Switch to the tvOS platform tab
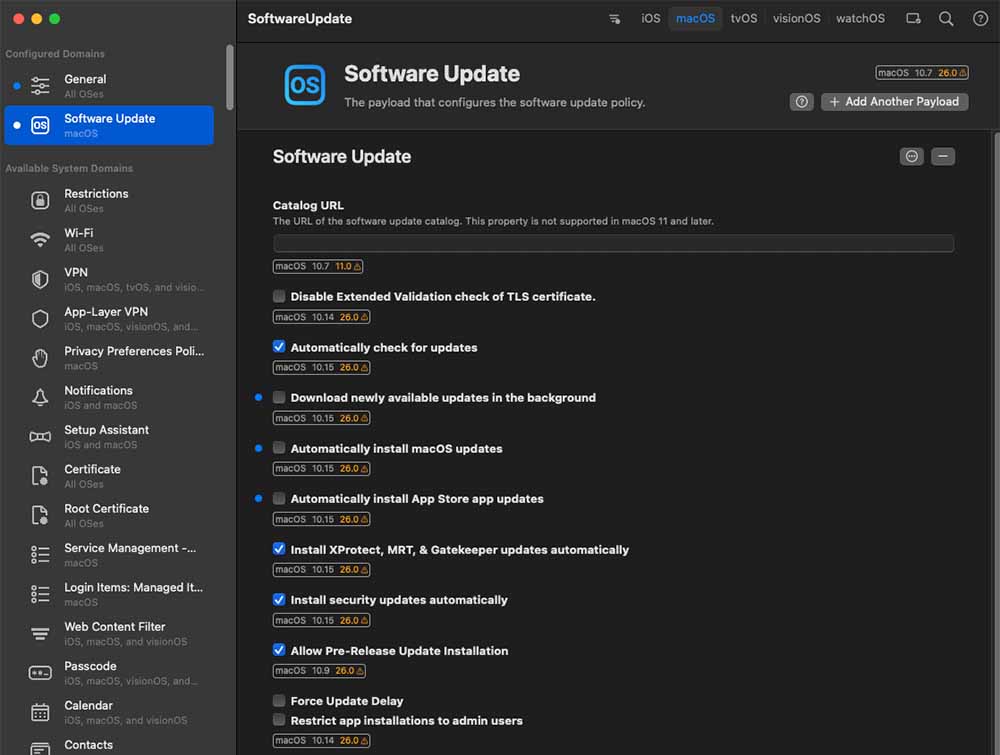The width and height of the screenshot is (1000, 755). [744, 18]
